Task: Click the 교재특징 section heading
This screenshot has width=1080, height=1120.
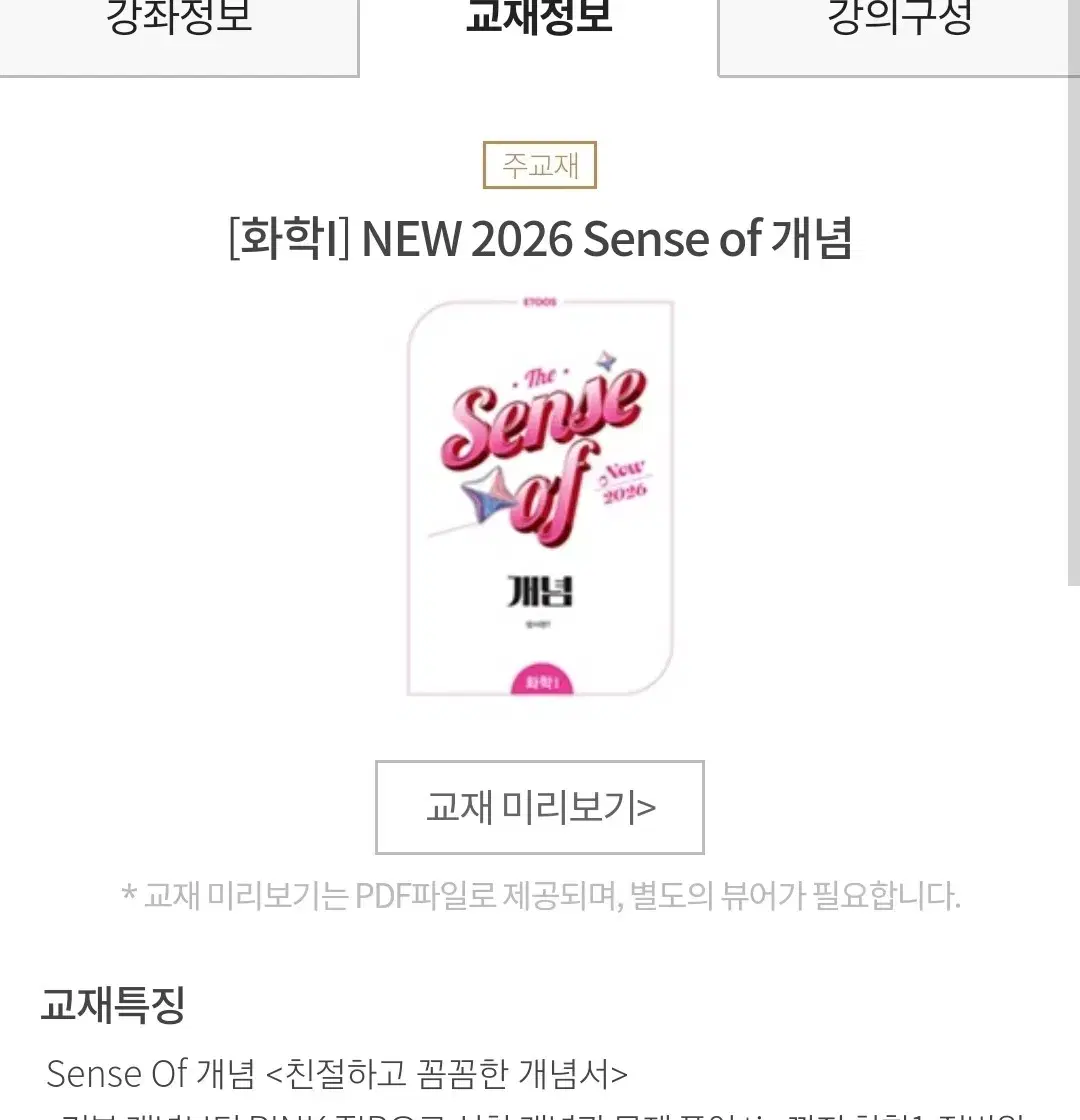Action: [113, 1004]
